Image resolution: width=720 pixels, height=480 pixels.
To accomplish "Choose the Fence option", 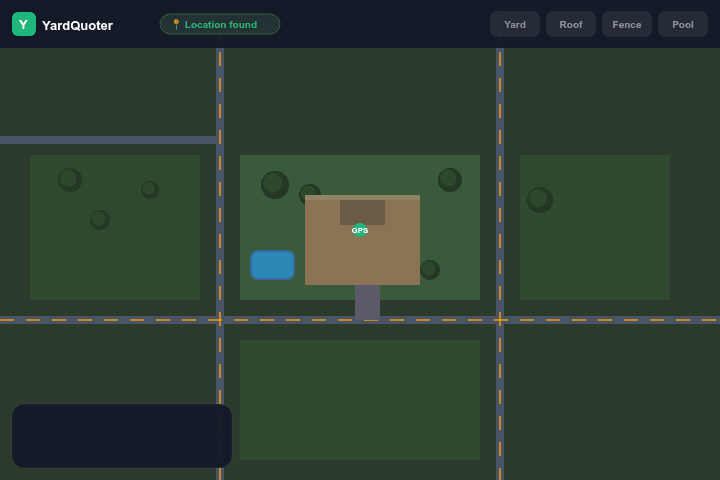I will (x=627, y=24).
